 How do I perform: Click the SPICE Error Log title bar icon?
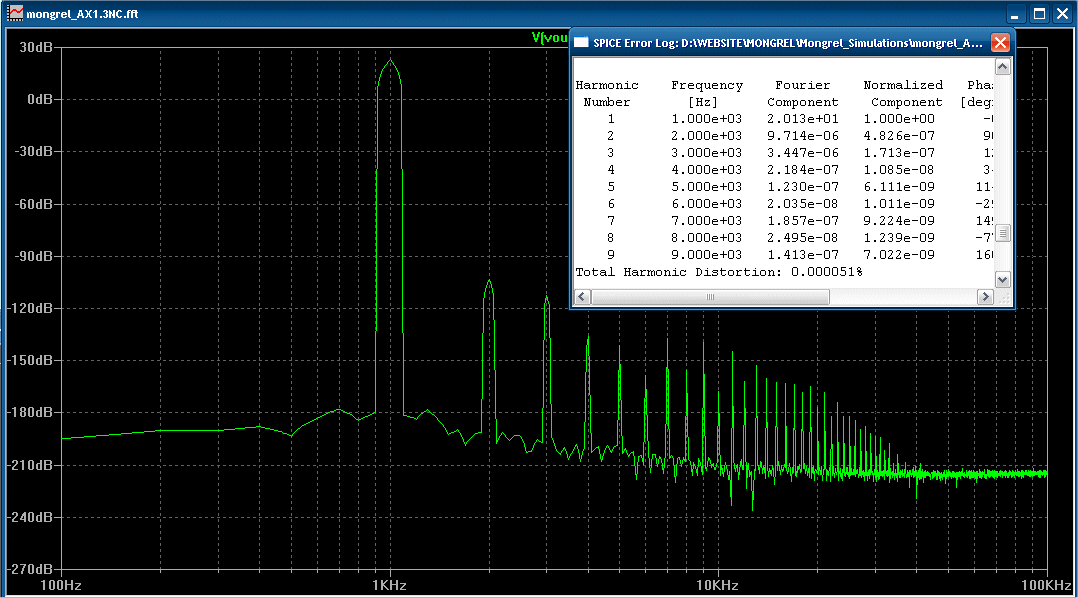pos(582,43)
